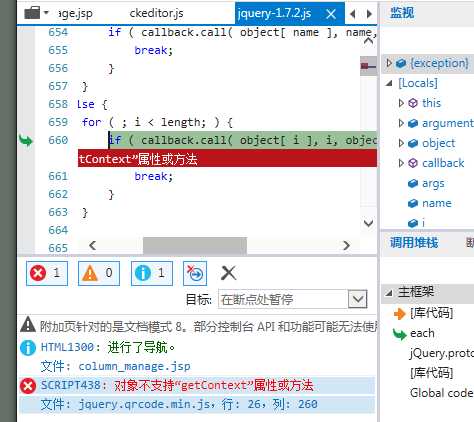
Task: Show next tabs with right arrow
Action: click(369, 14)
